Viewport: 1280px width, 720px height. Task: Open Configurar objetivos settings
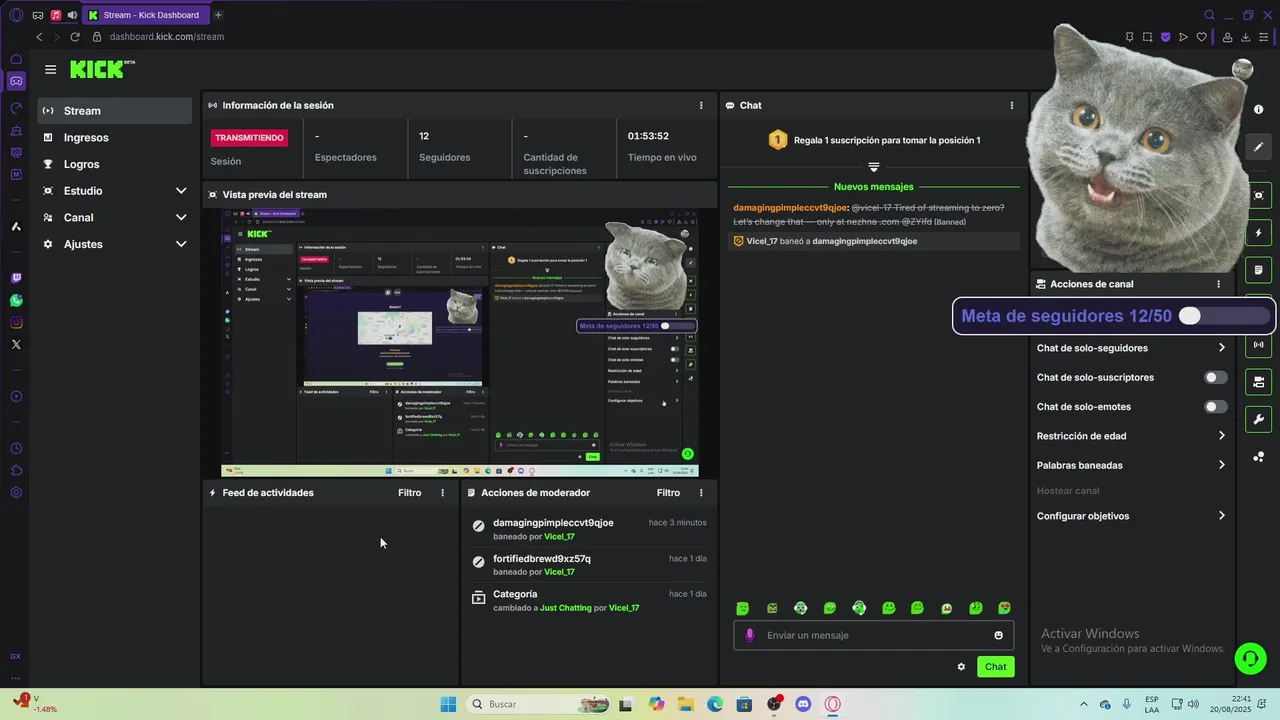[x=1131, y=516]
